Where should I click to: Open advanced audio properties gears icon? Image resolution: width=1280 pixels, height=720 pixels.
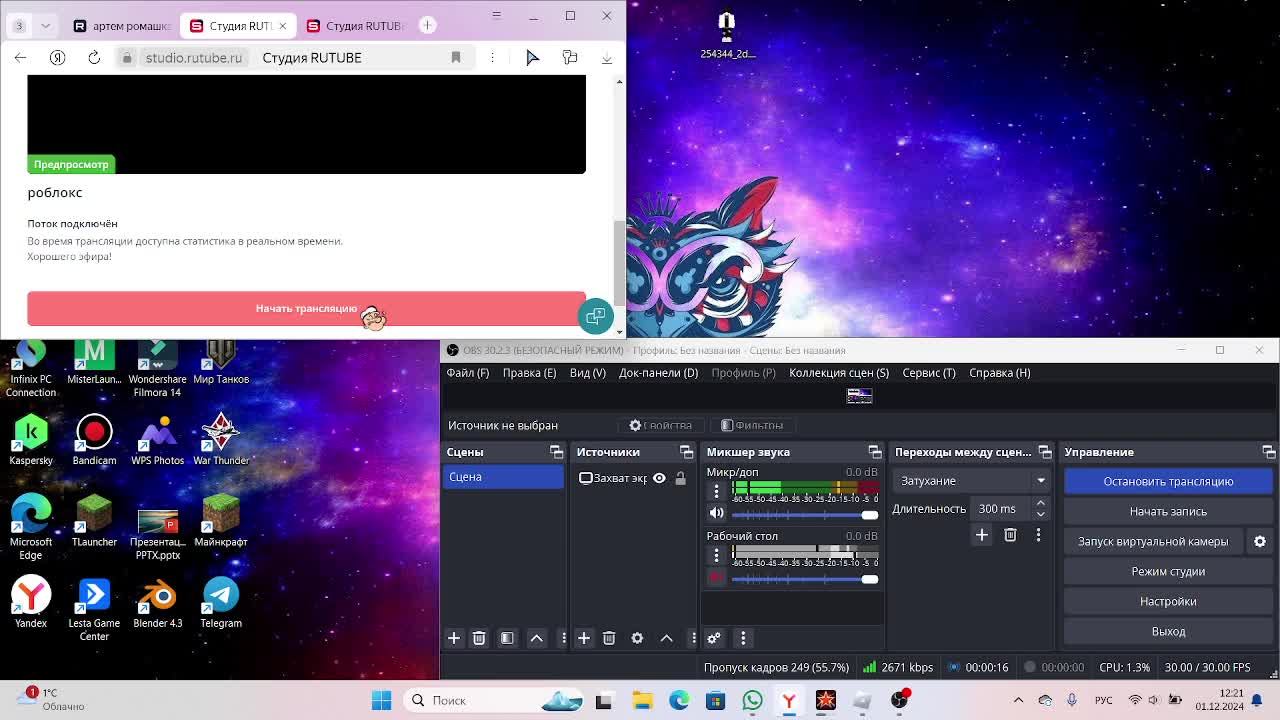pos(714,638)
